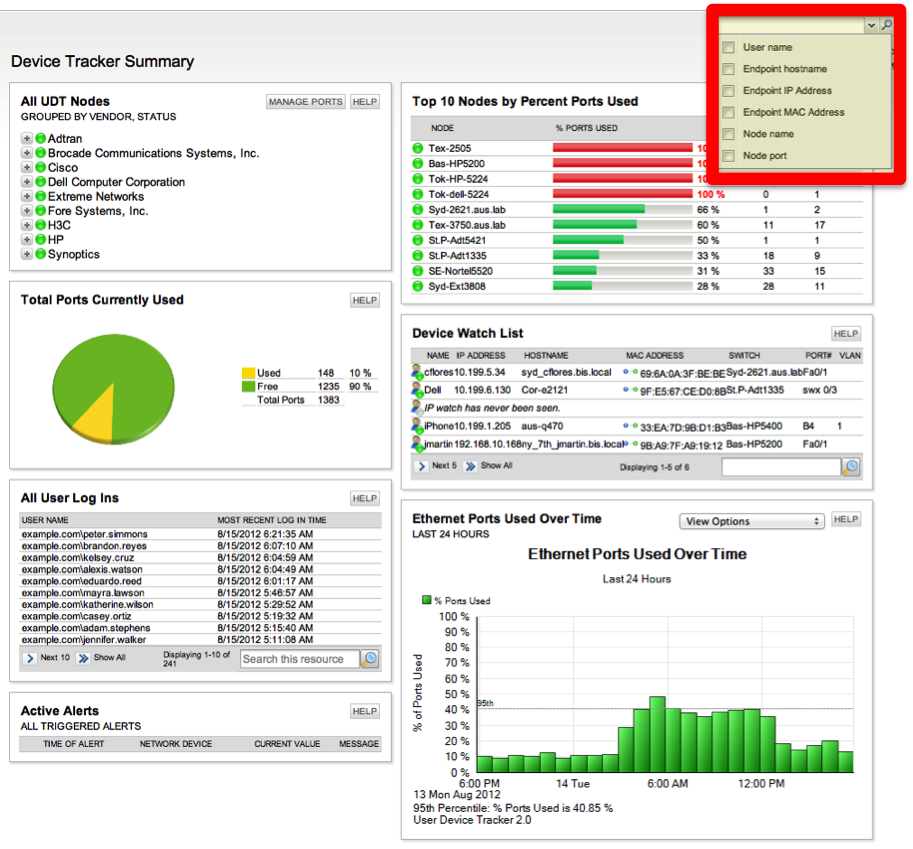Screen dimensions: 913x849
Task: Sort by Most Recent Log In Time column
Action: coord(271,519)
